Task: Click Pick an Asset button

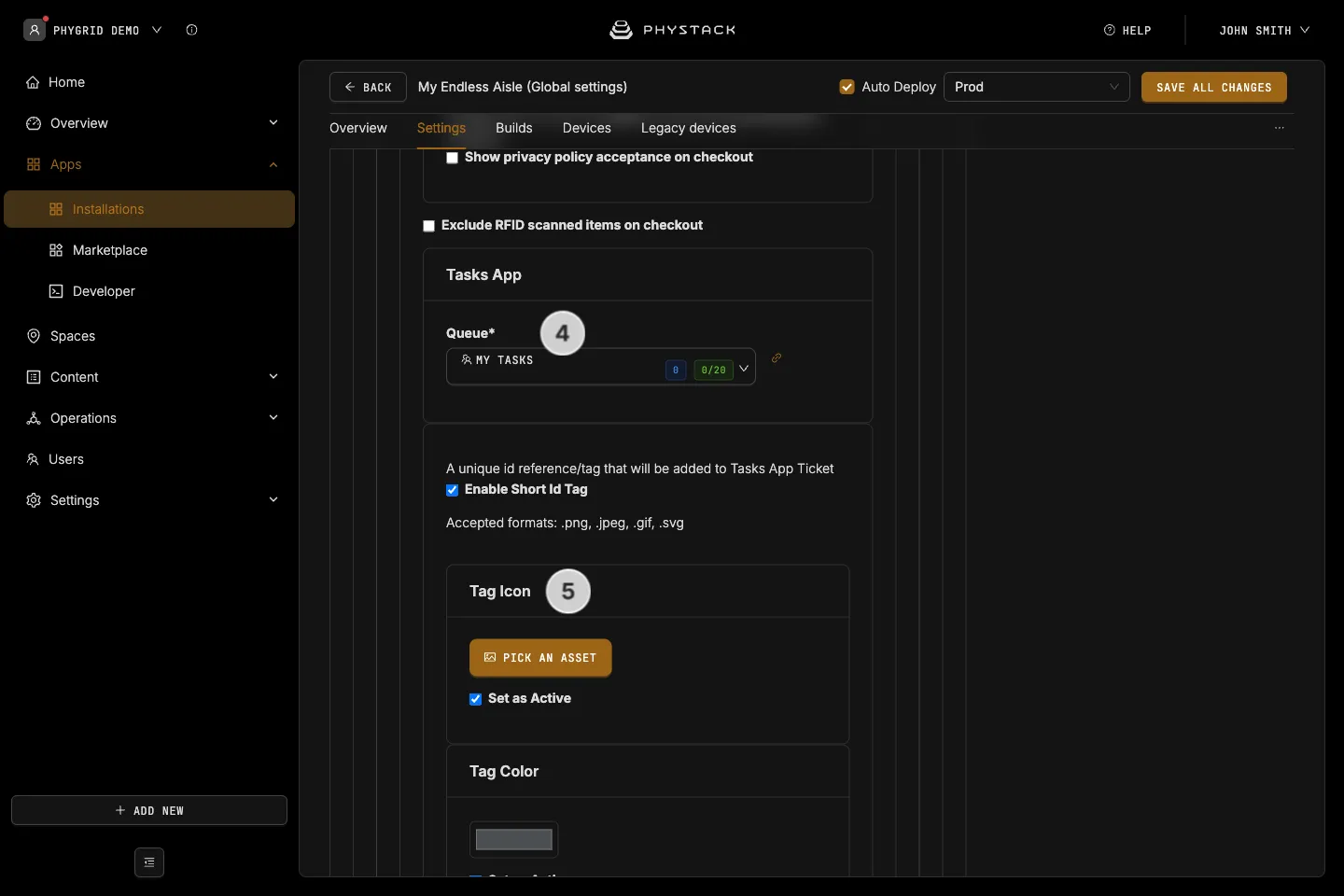Action: point(540,658)
